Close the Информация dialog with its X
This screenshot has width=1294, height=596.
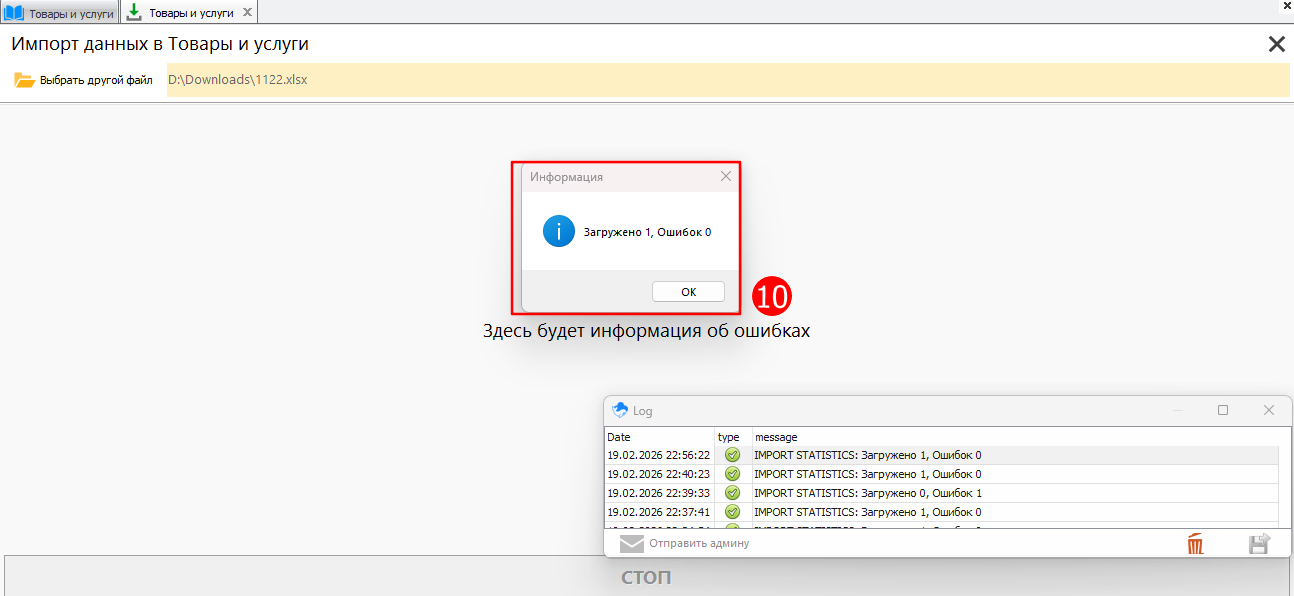726,177
